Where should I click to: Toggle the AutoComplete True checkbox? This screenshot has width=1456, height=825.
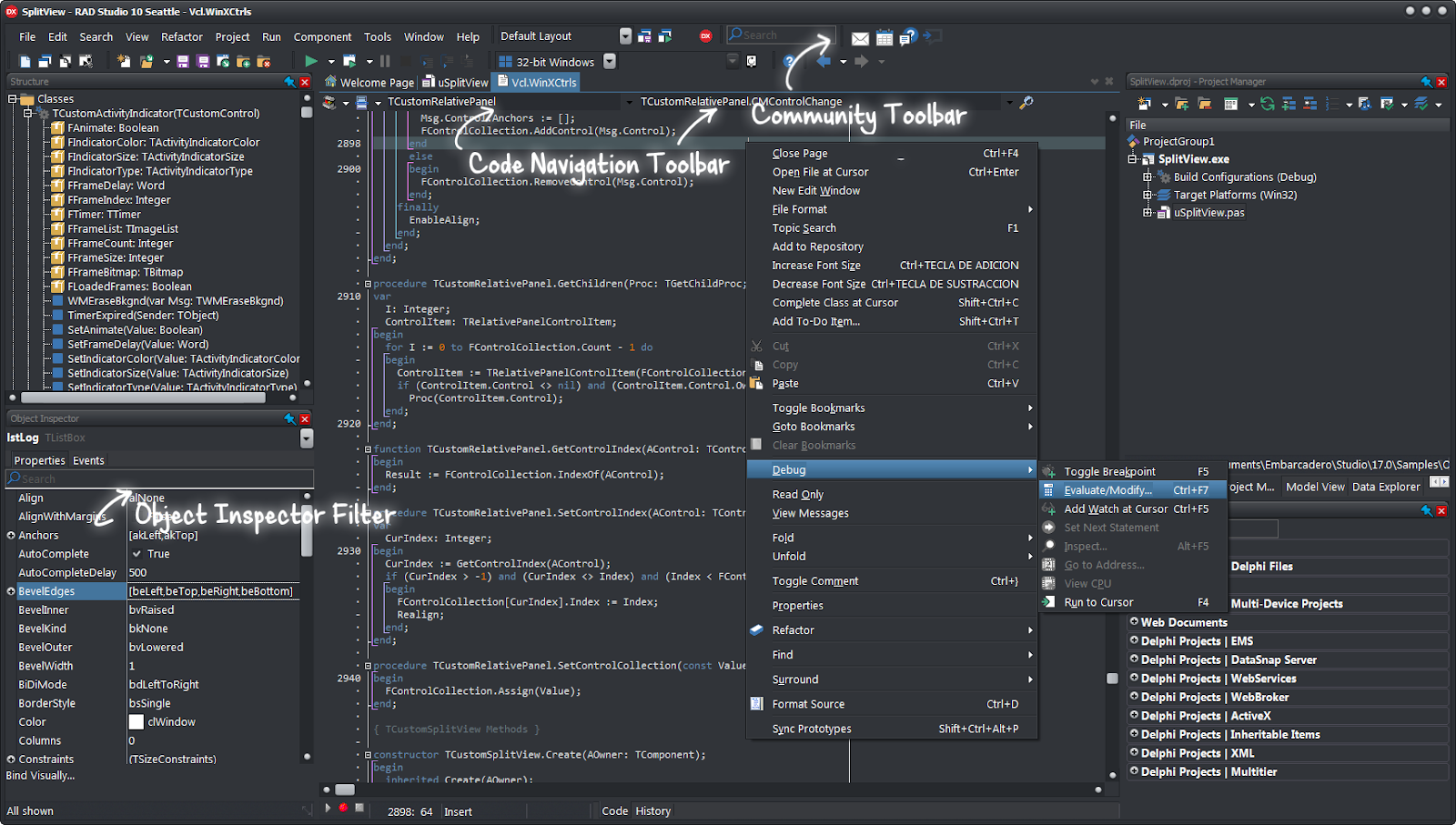coord(137,554)
